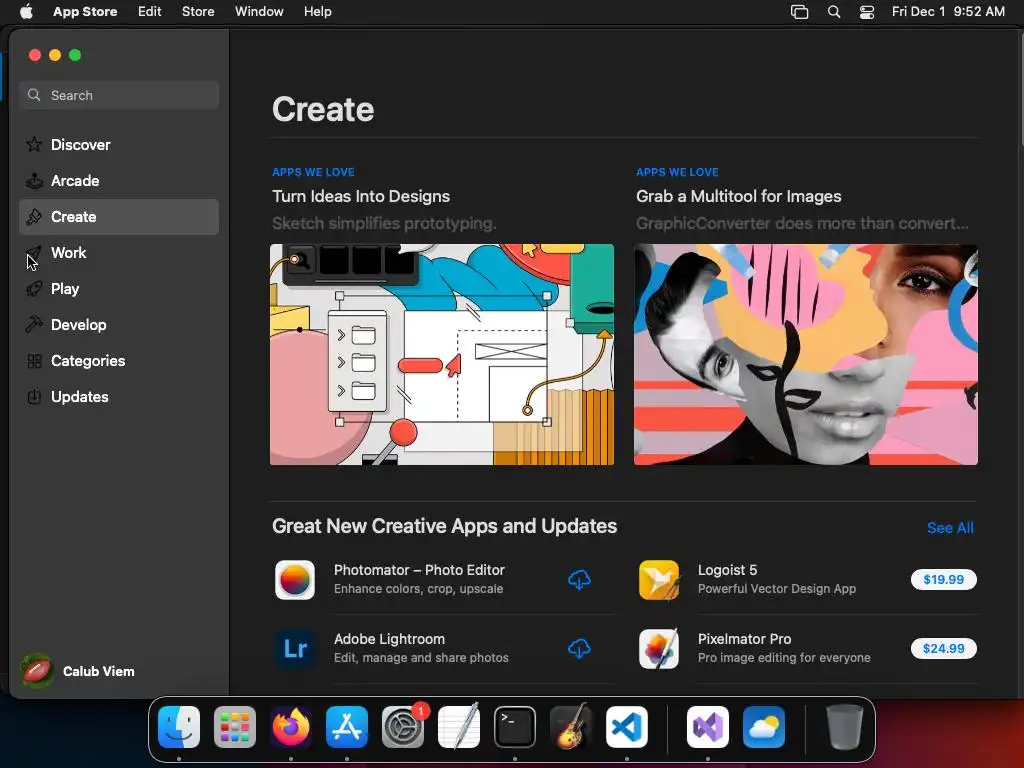This screenshot has height=768, width=1024.
Task: Open the Work paper plane icon
Action: tap(34, 253)
